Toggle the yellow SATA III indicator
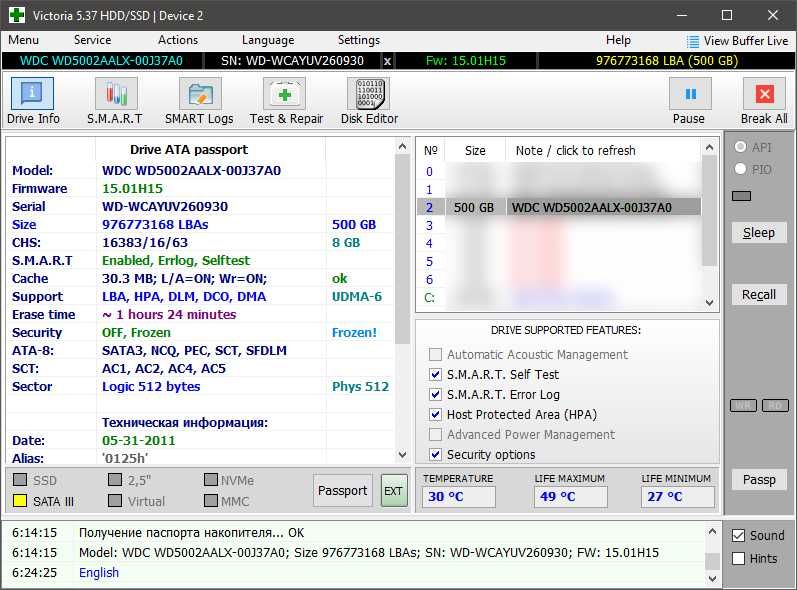Image resolution: width=797 pixels, height=590 pixels. [x=20, y=501]
